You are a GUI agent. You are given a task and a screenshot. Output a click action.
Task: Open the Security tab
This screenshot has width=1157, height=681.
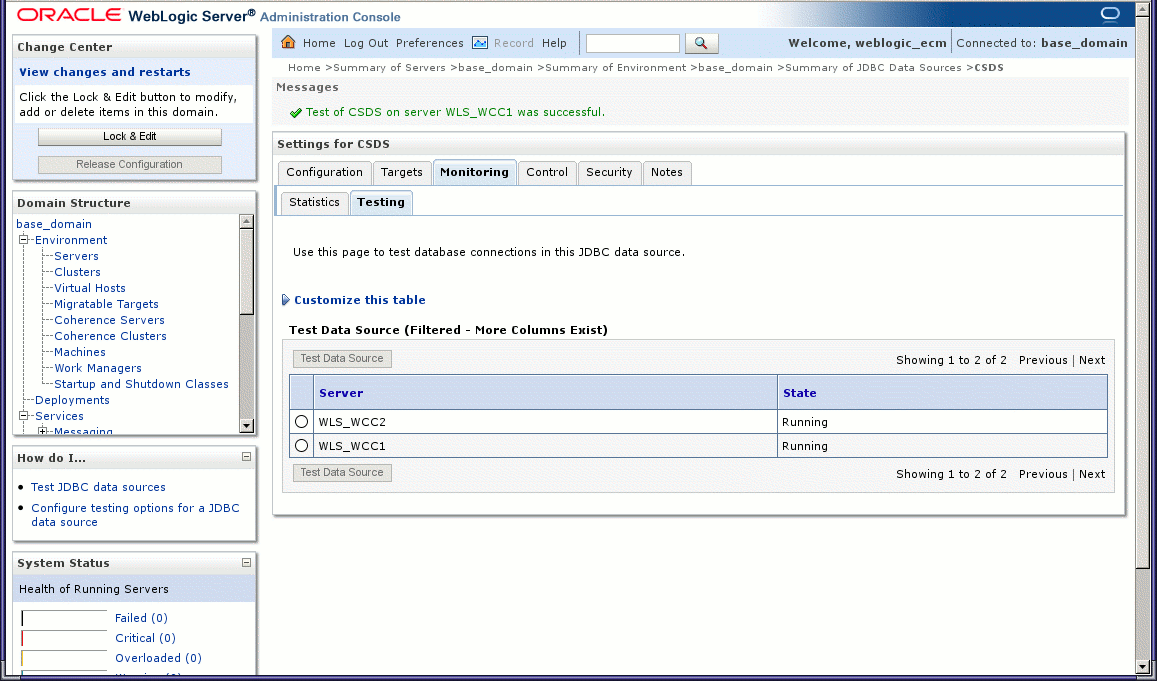click(x=609, y=172)
